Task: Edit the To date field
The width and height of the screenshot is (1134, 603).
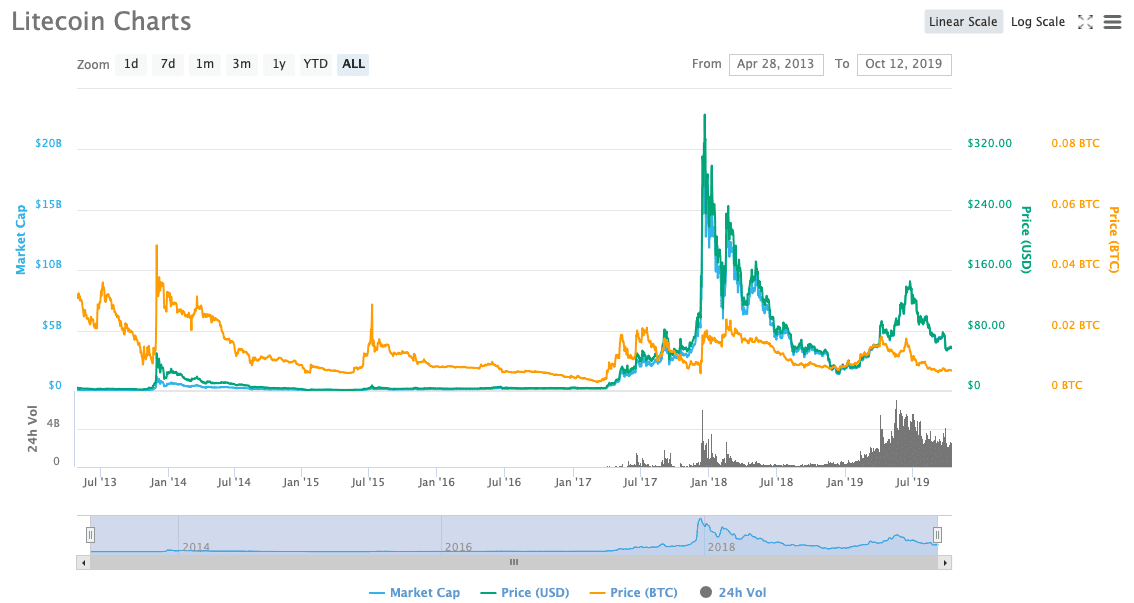Action: point(904,64)
